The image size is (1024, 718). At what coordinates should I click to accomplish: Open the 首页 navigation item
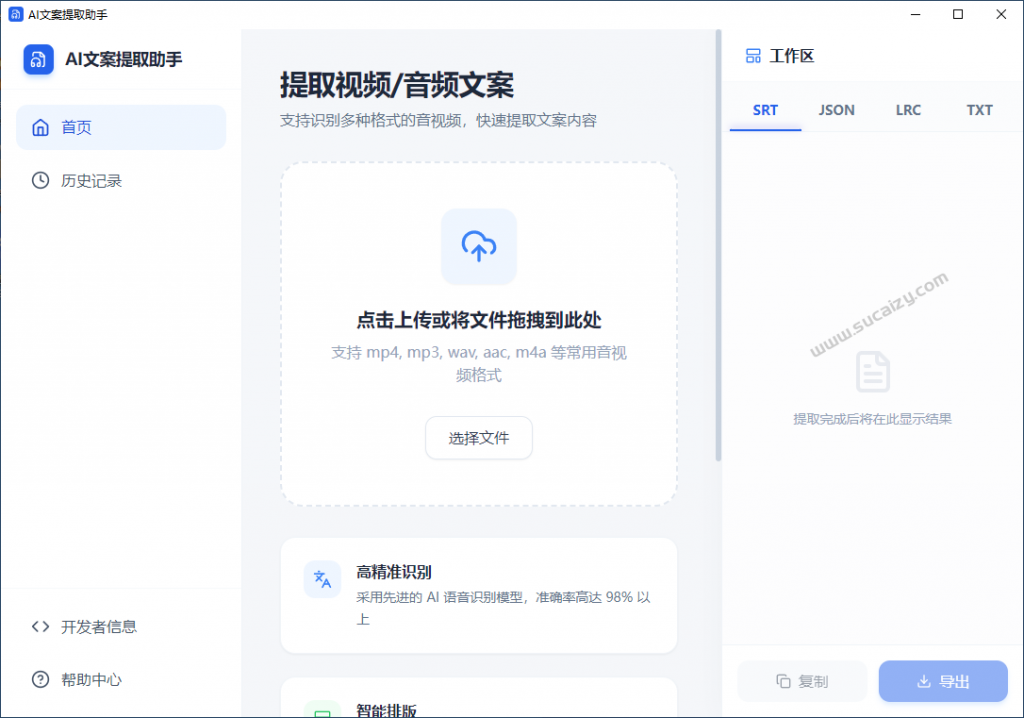coord(121,127)
